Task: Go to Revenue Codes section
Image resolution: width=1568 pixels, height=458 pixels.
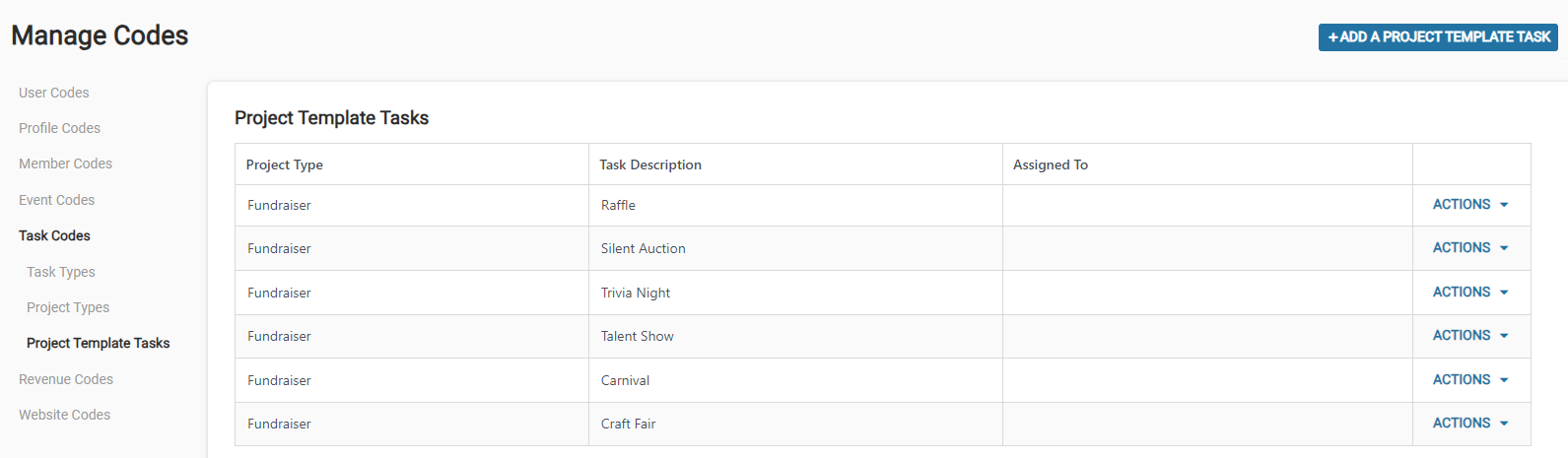Action: [66, 379]
